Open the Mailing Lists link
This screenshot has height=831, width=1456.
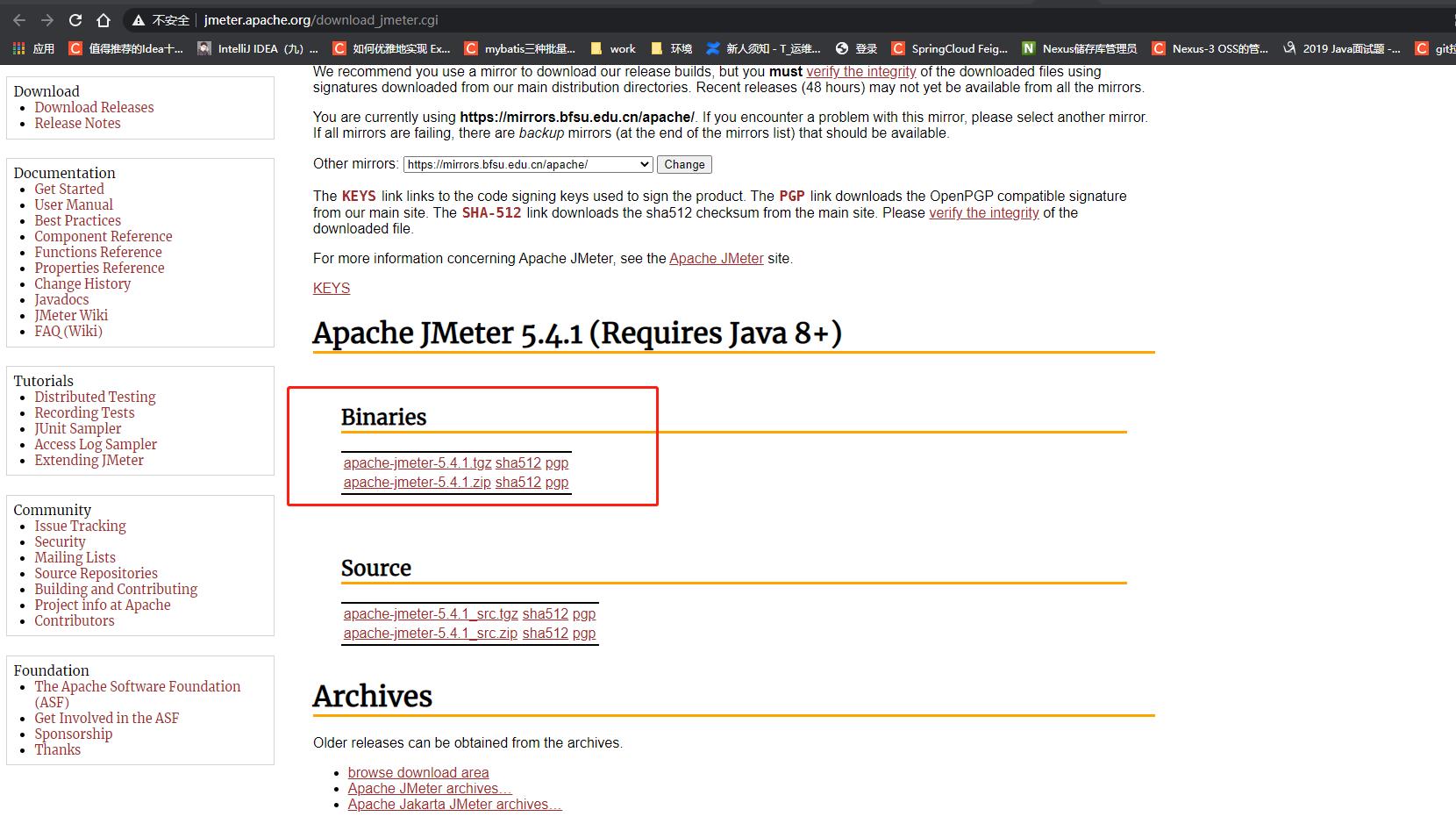pyautogui.click(x=75, y=557)
